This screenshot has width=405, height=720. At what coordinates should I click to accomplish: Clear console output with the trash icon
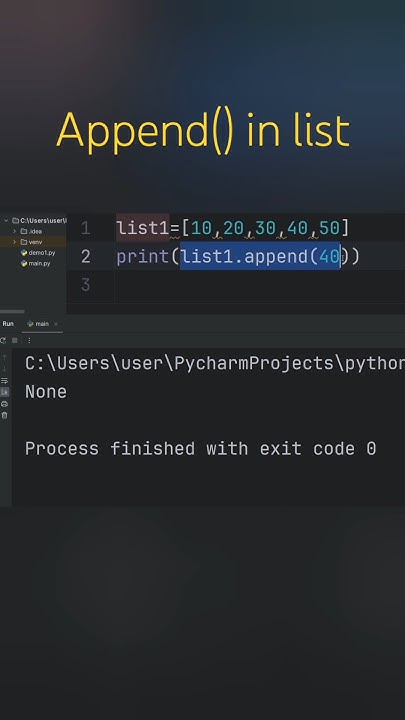pos(4,415)
